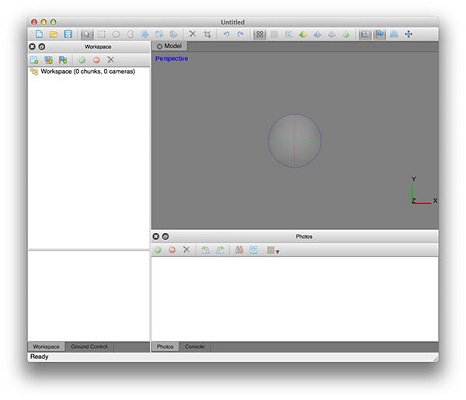Save project using the floppy disk icon
The height and width of the screenshot is (400, 466).
tap(68, 34)
